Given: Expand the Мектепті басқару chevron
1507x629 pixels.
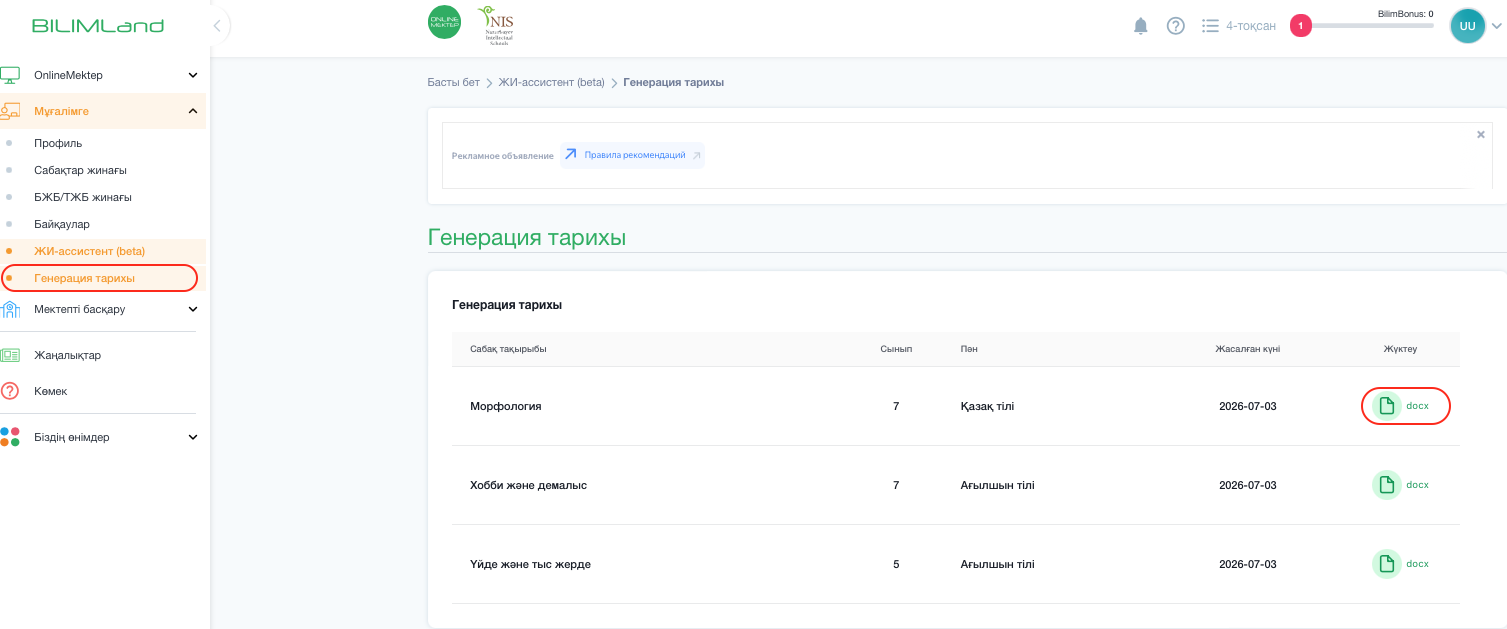Looking at the screenshot, I should coord(193,309).
